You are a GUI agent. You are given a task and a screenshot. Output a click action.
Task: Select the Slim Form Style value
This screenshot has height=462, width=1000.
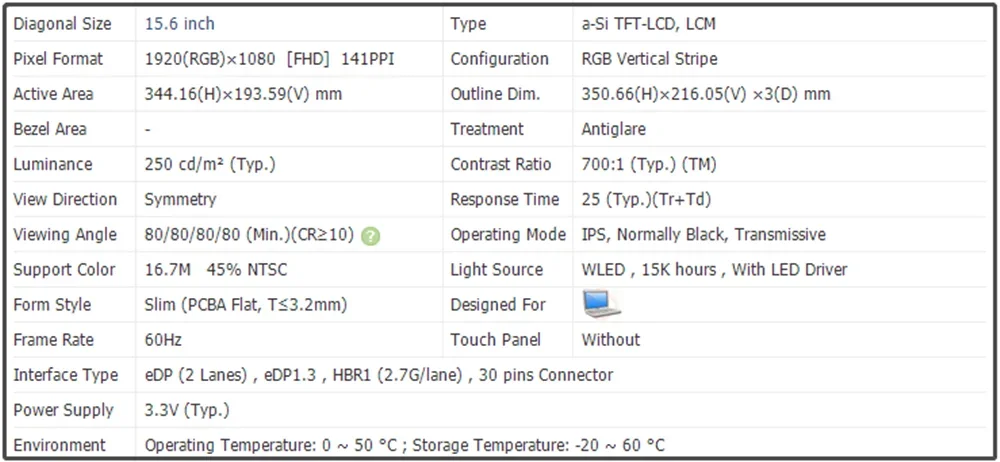coord(246,304)
